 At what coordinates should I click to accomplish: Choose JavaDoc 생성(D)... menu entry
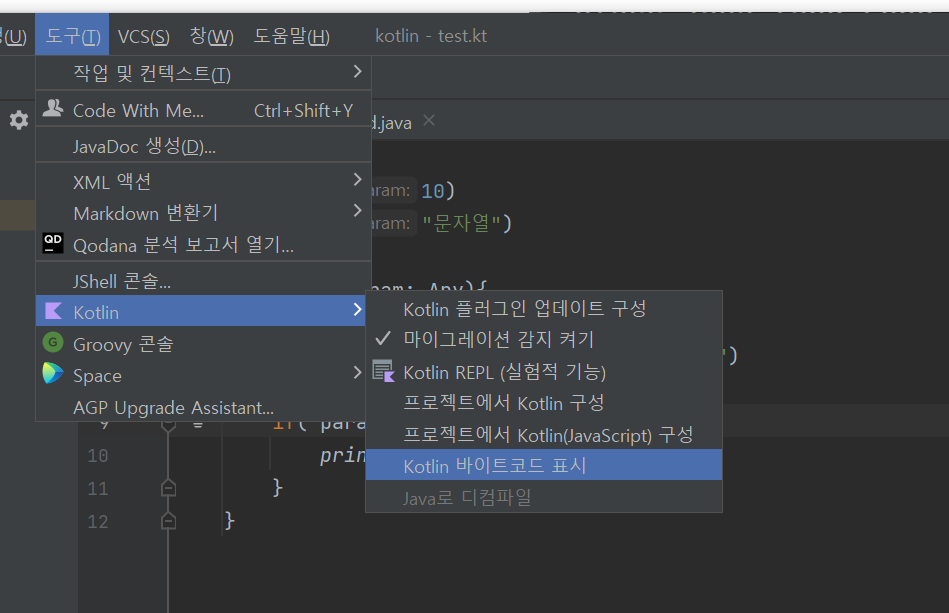(203, 146)
